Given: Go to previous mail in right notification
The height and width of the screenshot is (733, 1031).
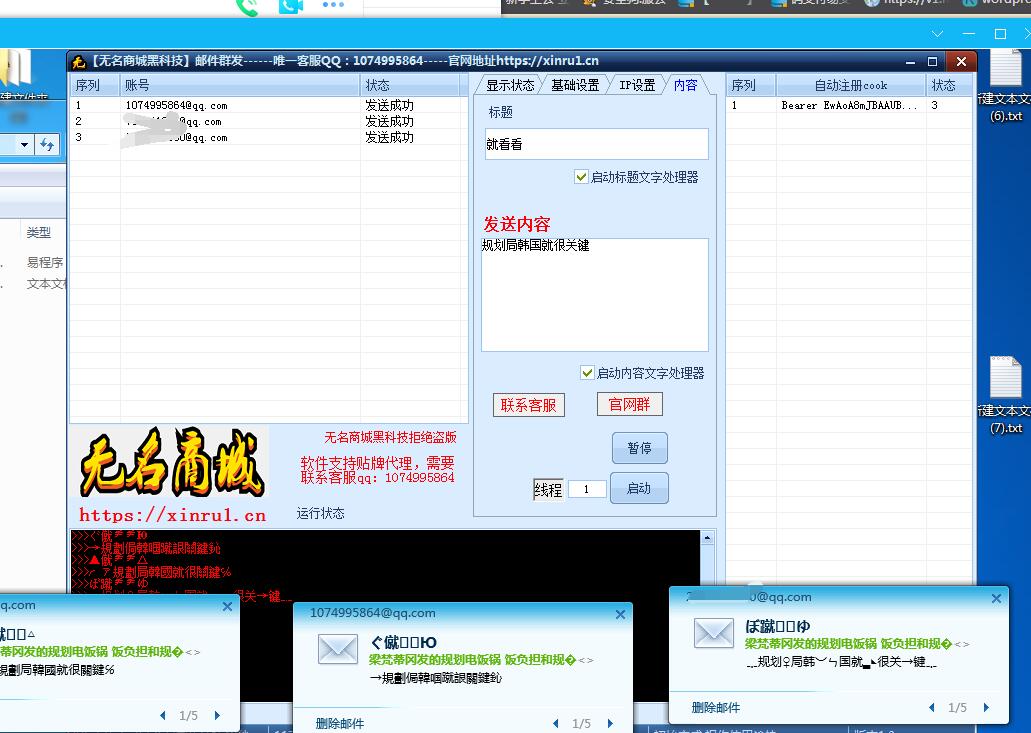Looking at the screenshot, I should pyautogui.click(x=932, y=707).
